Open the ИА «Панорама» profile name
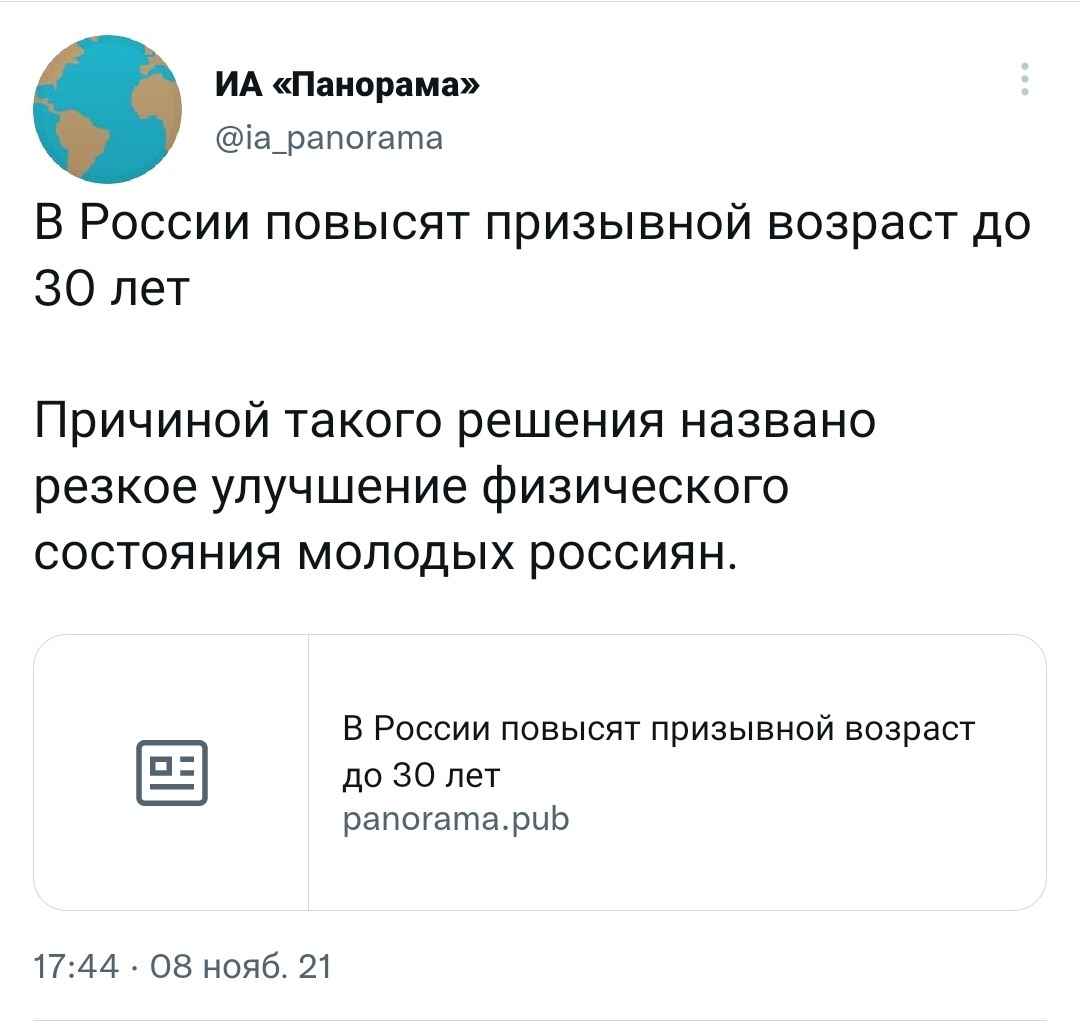Screen dimensions: 1080x1027 [348, 88]
